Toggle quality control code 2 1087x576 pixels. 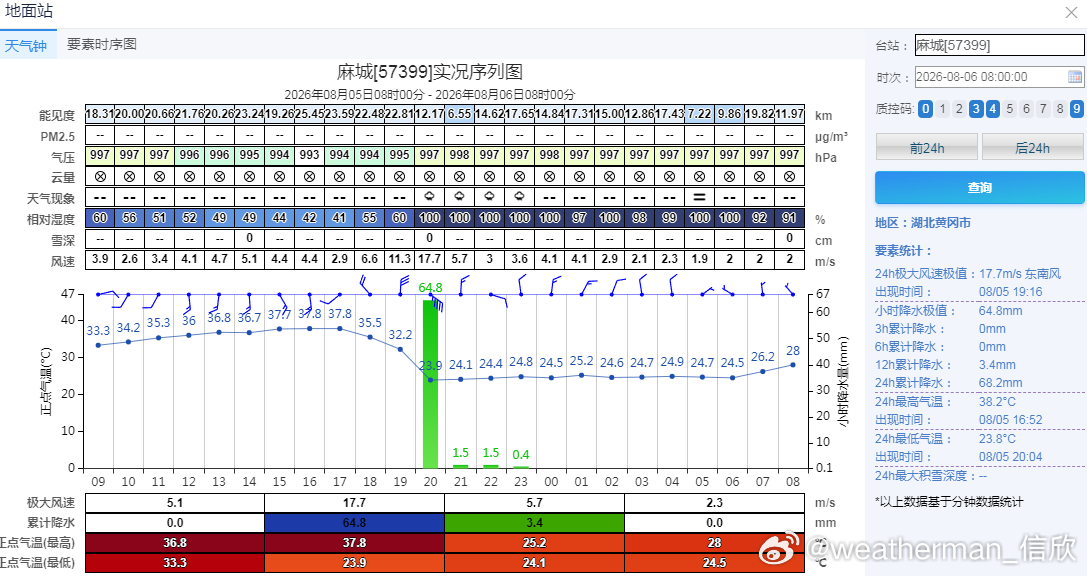(959, 109)
